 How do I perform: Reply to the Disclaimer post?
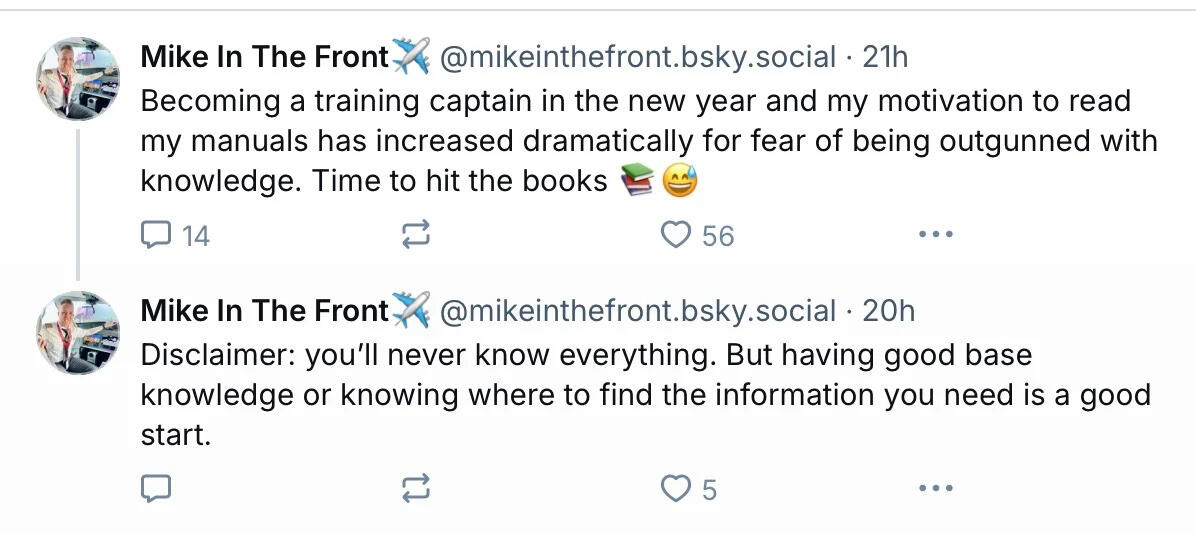click(x=157, y=489)
